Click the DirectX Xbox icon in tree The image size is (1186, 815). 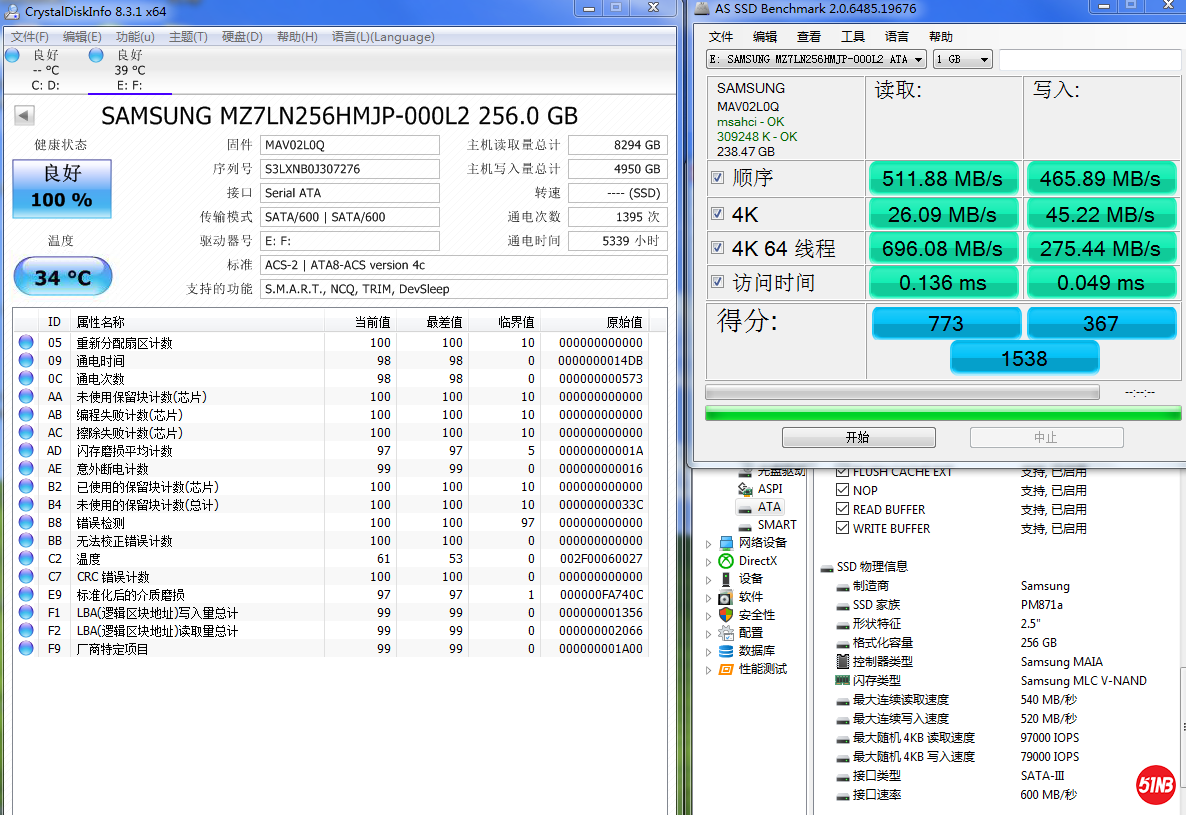click(x=726, y=561)
